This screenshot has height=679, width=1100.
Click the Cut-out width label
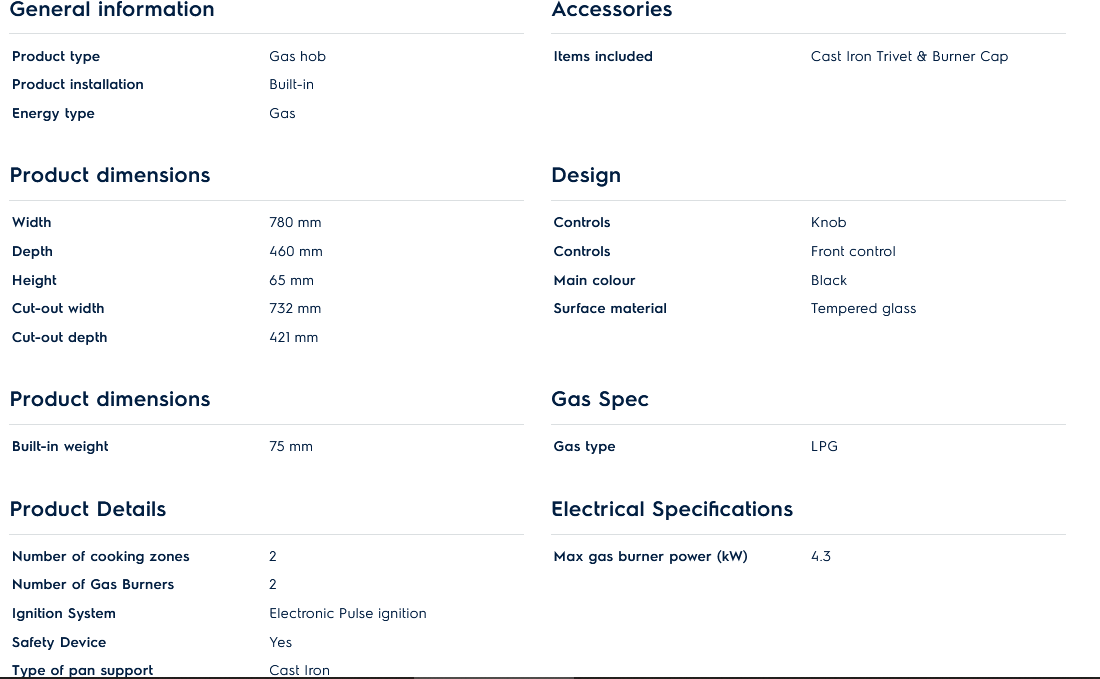tap(58, 308)
